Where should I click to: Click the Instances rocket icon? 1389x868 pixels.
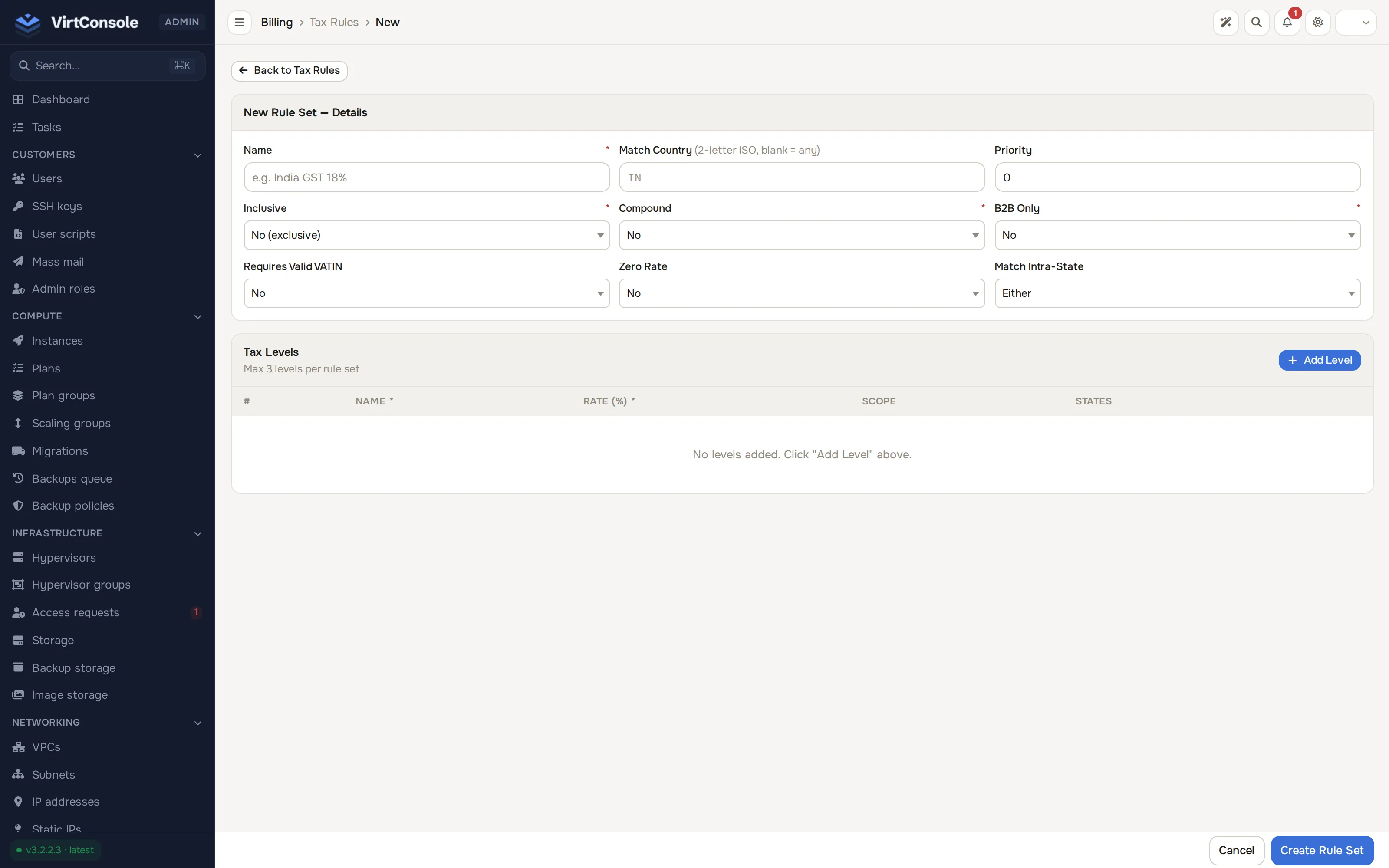[18, 340]
